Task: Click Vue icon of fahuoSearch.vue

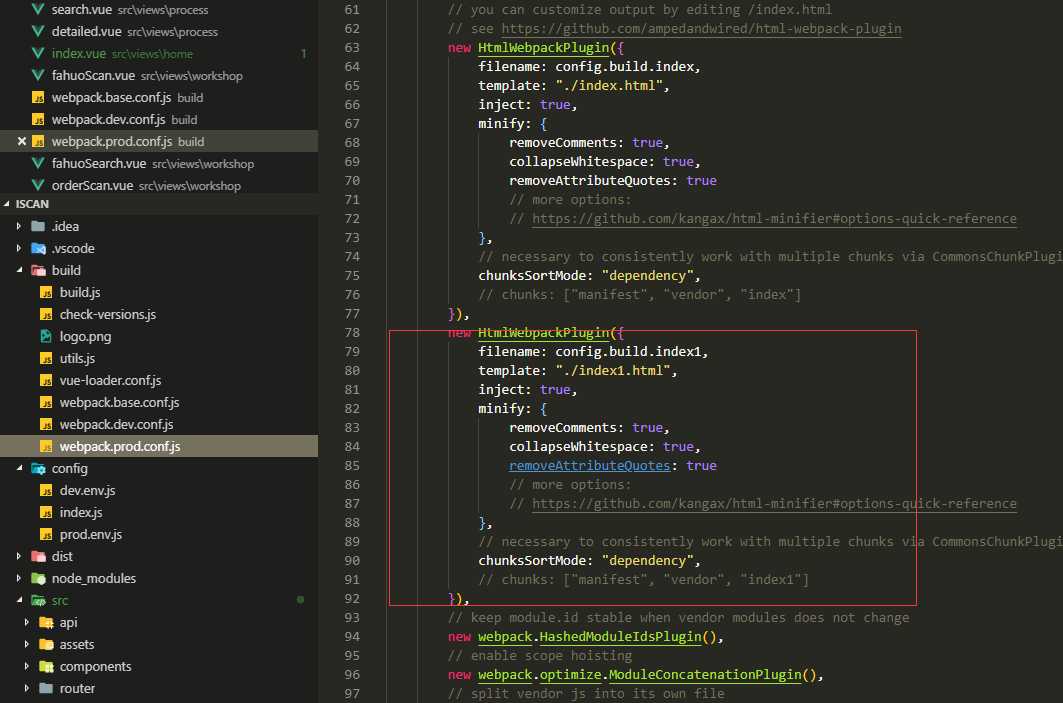Action: point(38,163)
